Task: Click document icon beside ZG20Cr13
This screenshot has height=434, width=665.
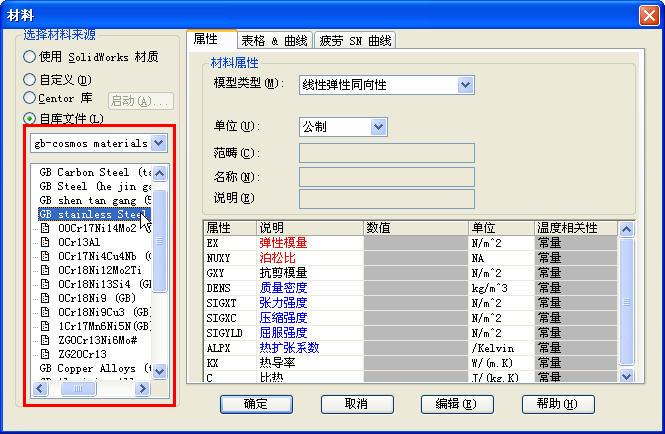Action: (x=45, y=354)
